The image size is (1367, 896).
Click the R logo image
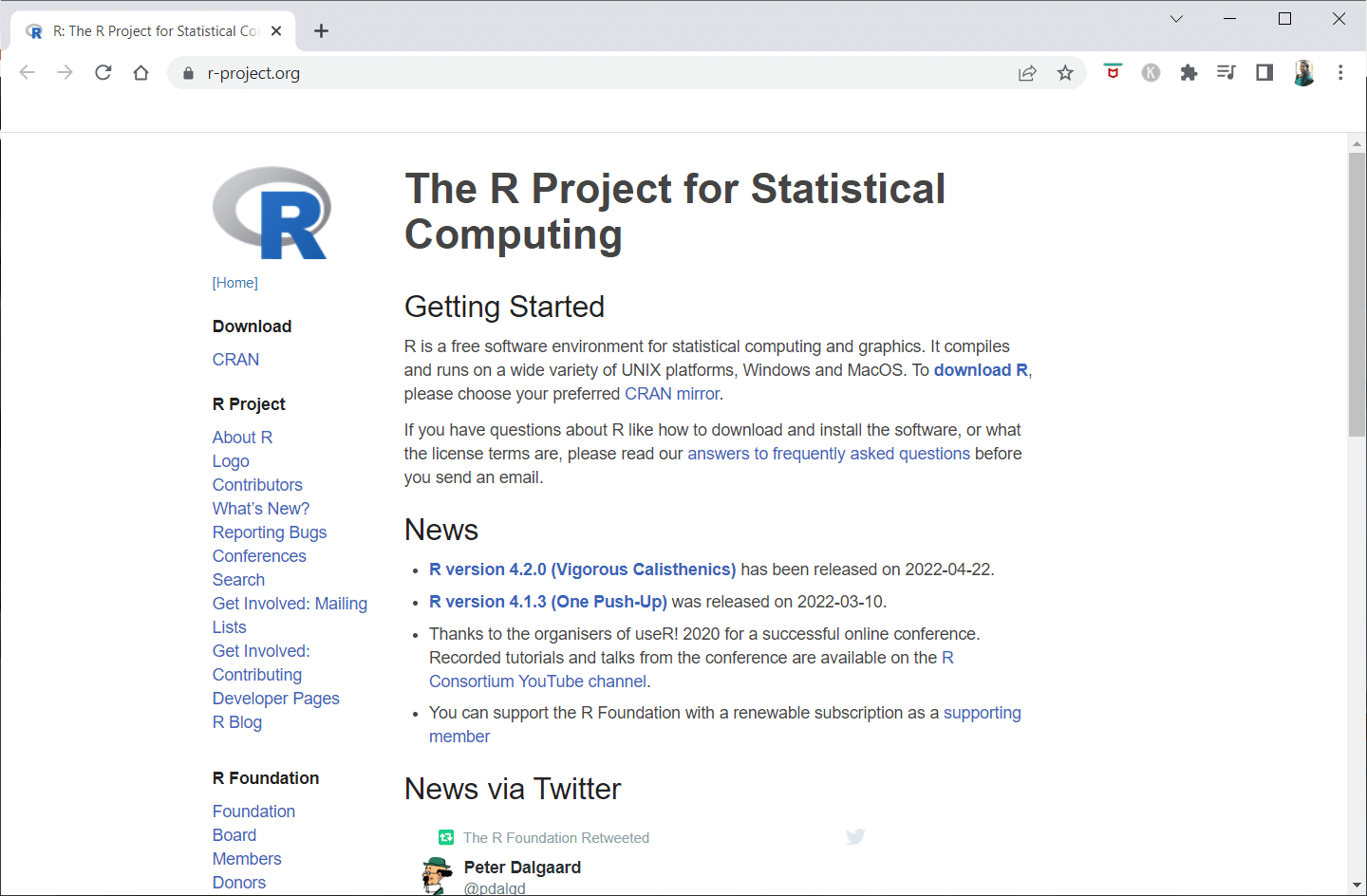[x=272, y=214]
